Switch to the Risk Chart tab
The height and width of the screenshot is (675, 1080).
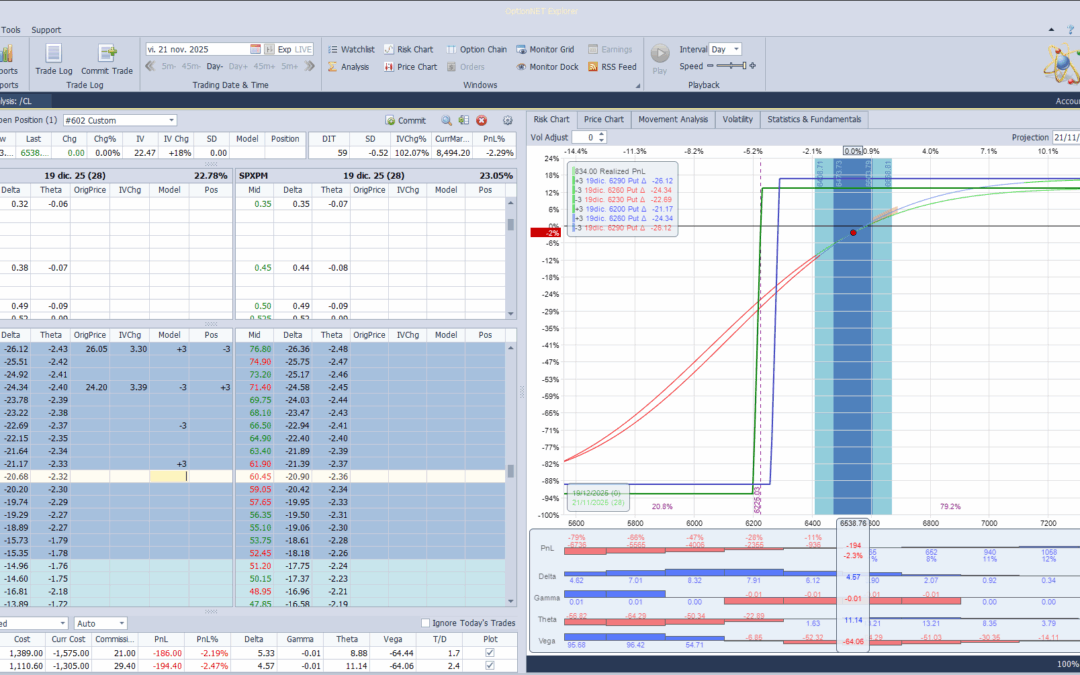click(x=552, y=119)
